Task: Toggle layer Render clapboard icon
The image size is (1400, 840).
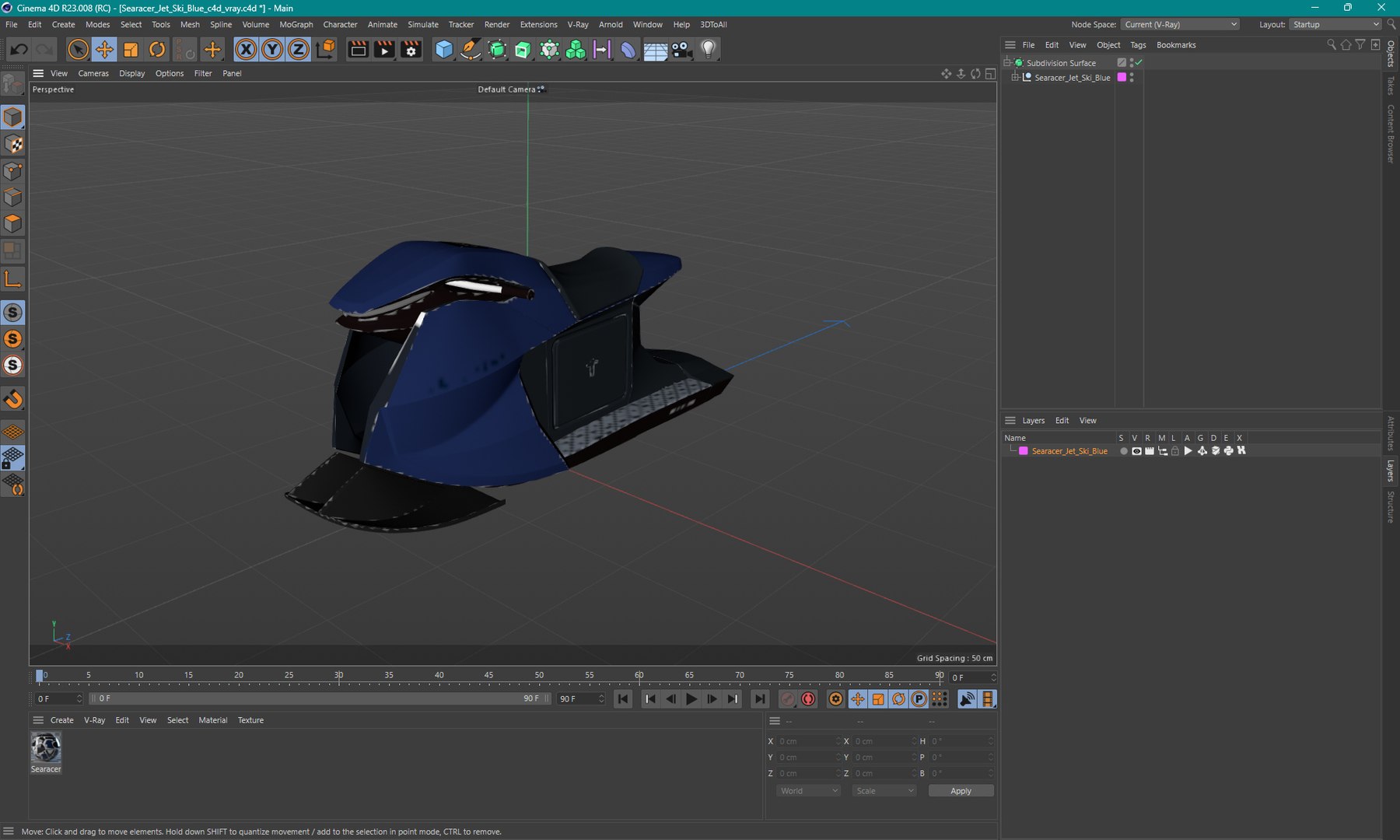Action: click(1150, 451)
